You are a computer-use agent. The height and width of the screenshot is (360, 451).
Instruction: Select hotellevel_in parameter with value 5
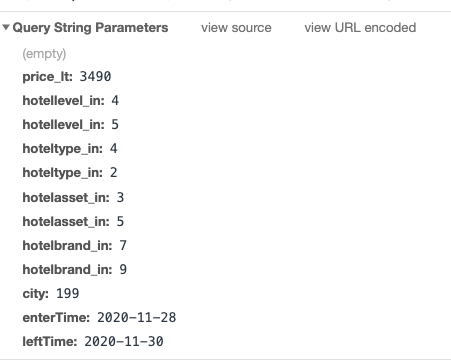click(71, 125)
